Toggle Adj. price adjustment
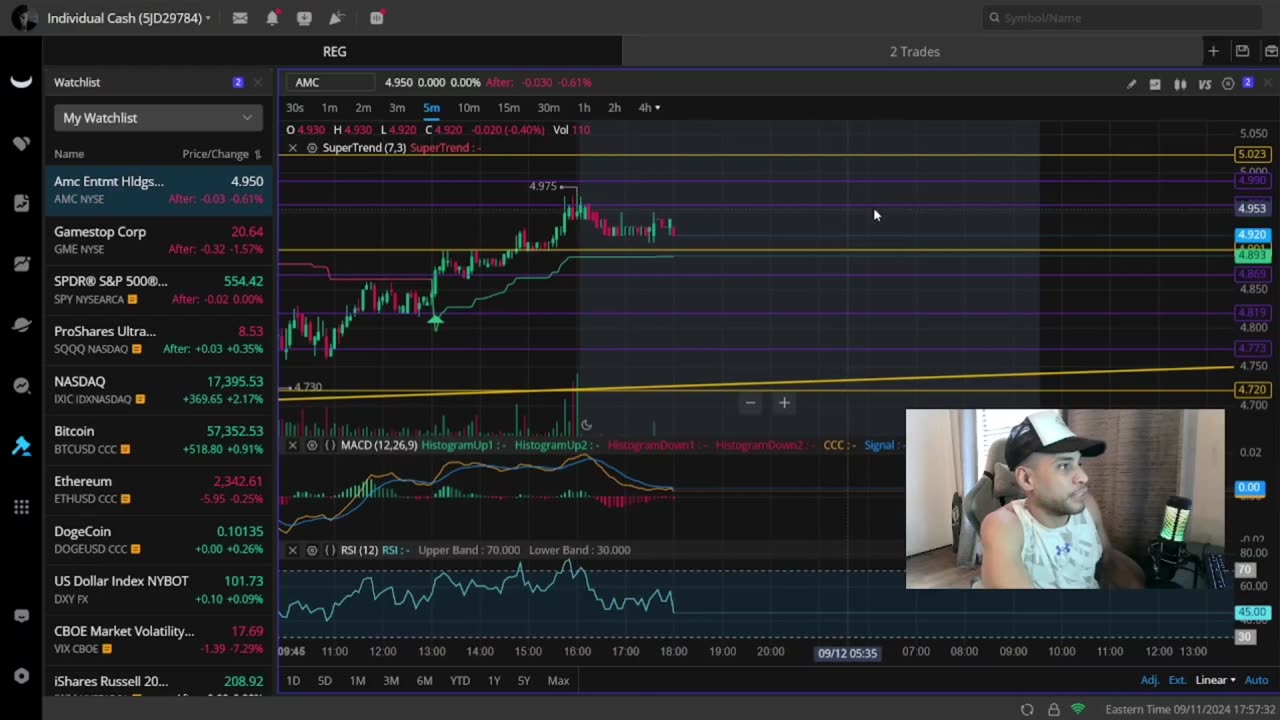 click(1150, 680)
